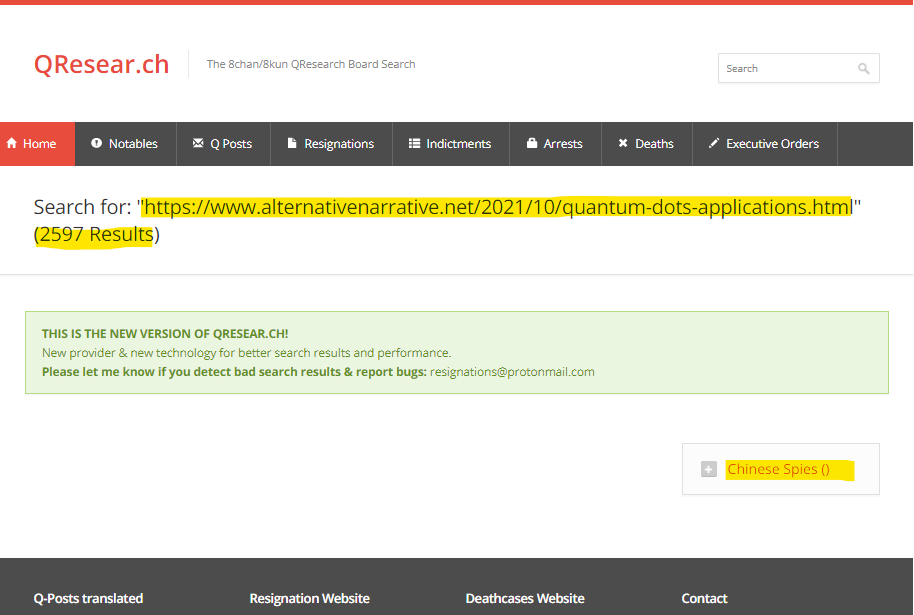The width and height of the screenshot is (914, 615).
Task: Click the QResear.ch site logo
Action: 101,64
